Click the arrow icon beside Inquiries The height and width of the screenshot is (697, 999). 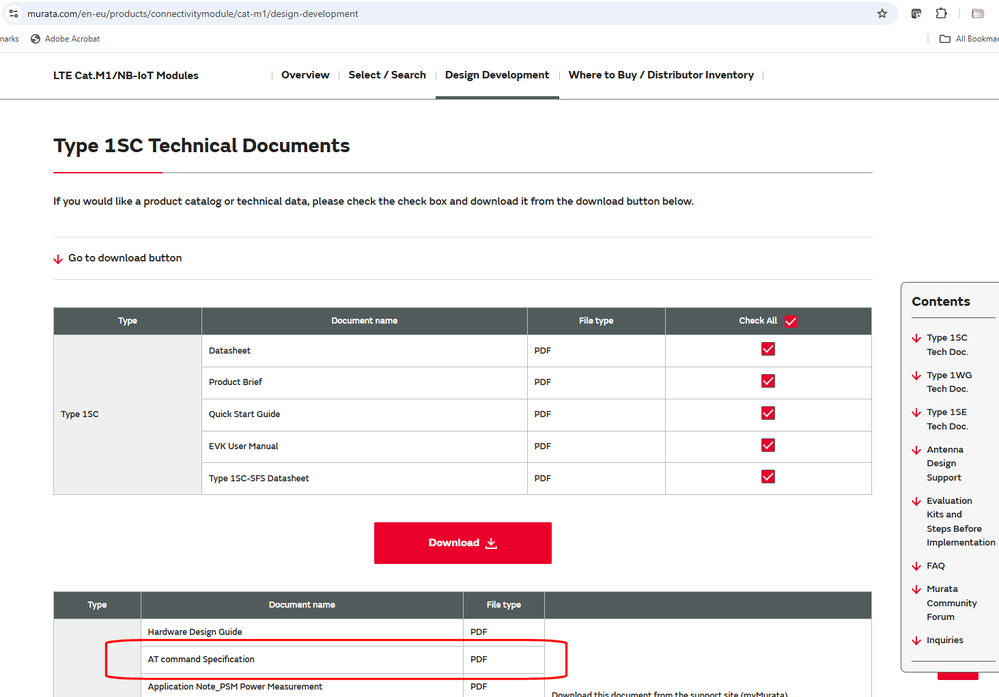click(916, 641)
